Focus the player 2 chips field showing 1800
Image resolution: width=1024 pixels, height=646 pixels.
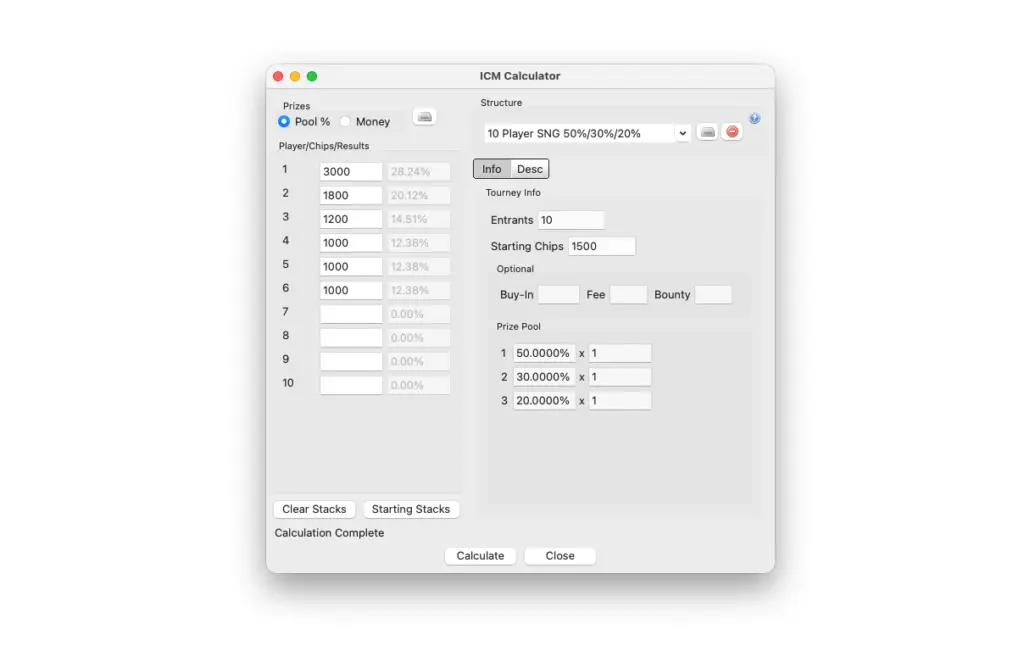pyautogui.click(x=351, y=195)
